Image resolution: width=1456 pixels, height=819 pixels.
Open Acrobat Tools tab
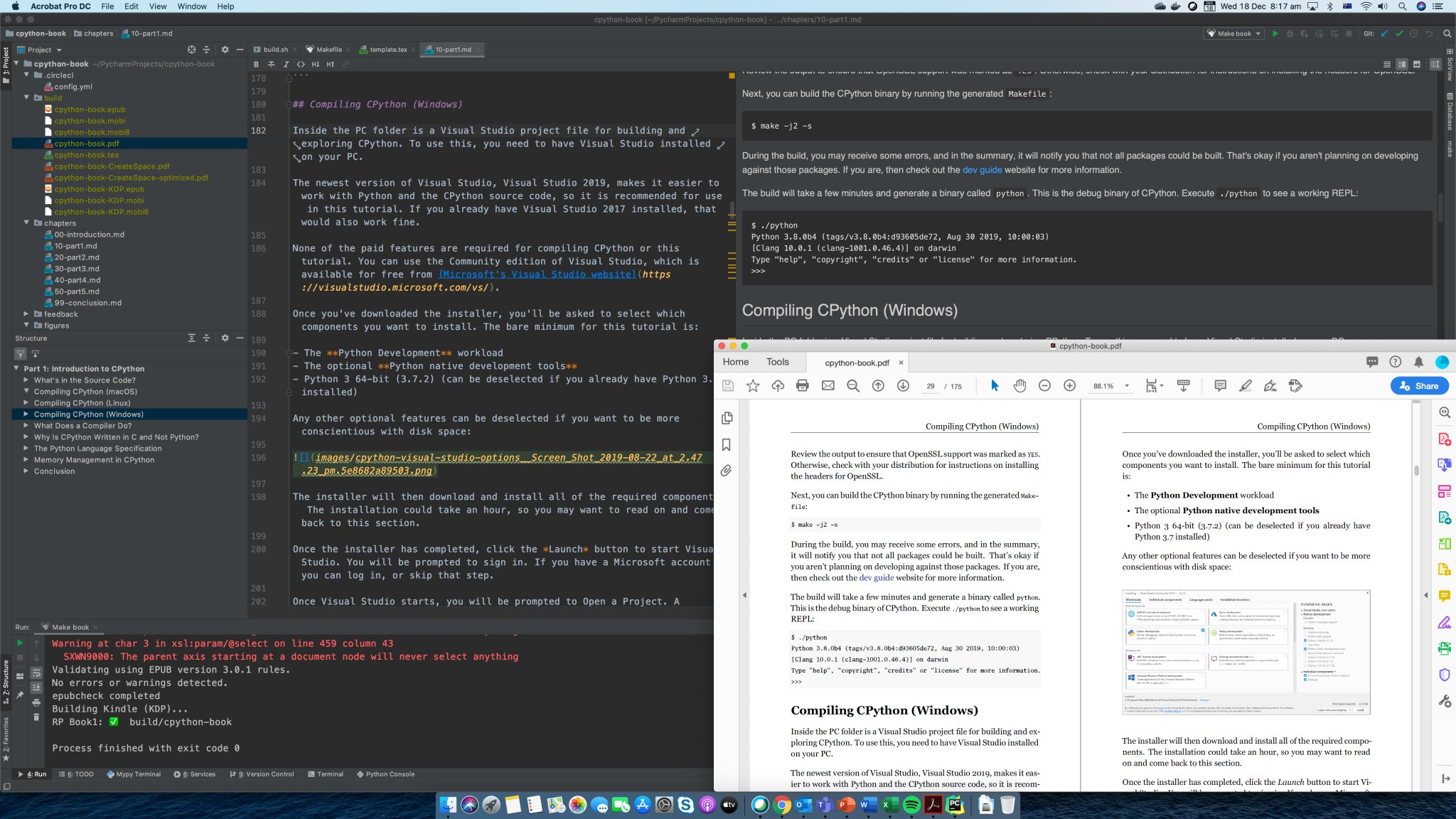(777, 362)
